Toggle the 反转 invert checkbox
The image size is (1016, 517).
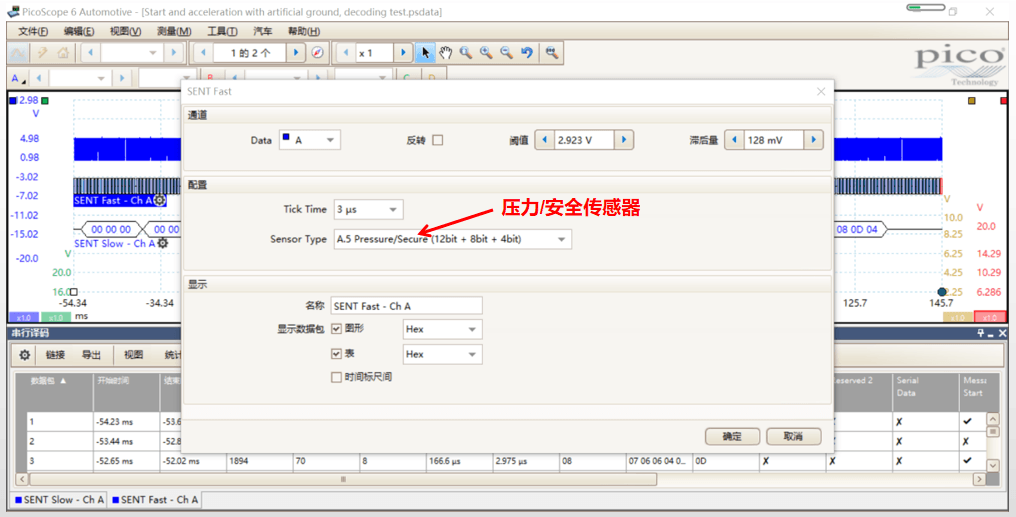click(x=437, y=140)
